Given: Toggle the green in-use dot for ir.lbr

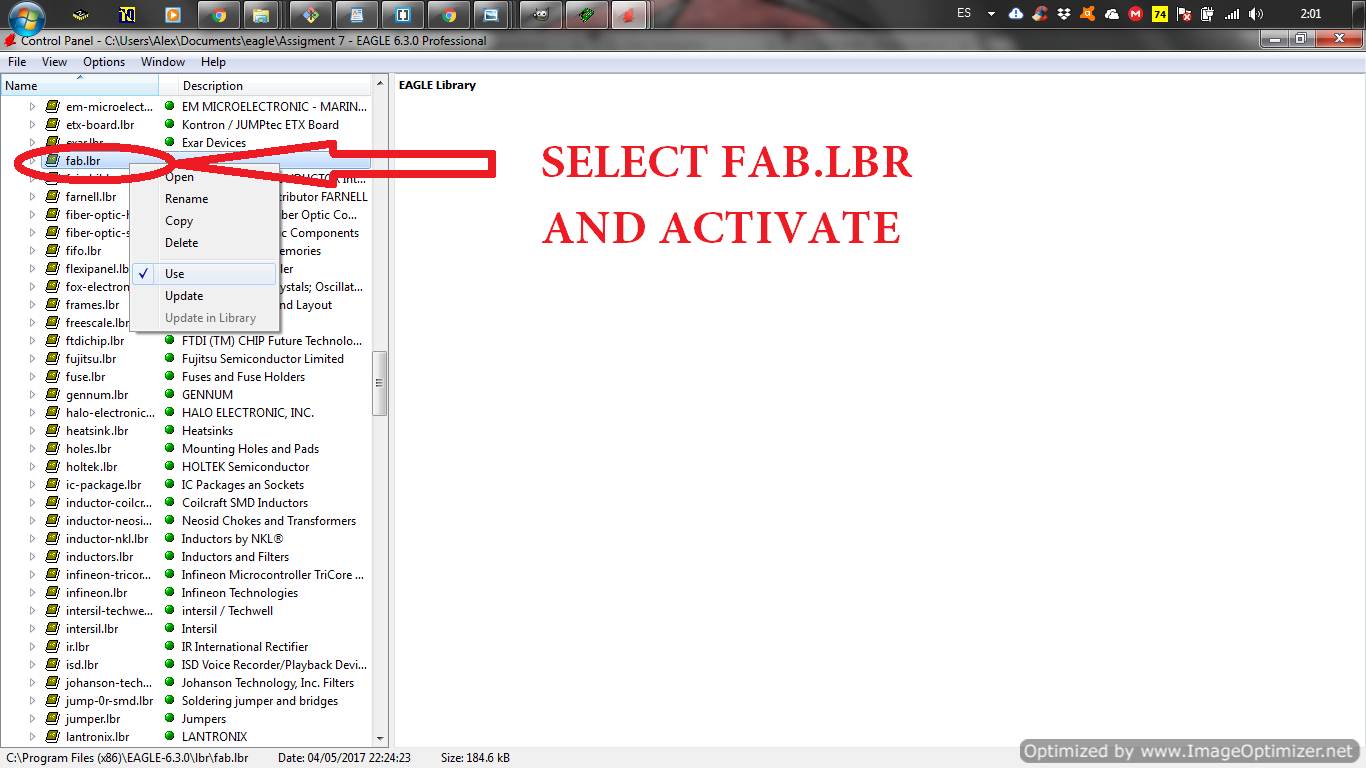Looking at the screenshot, I should pos(170,646).
